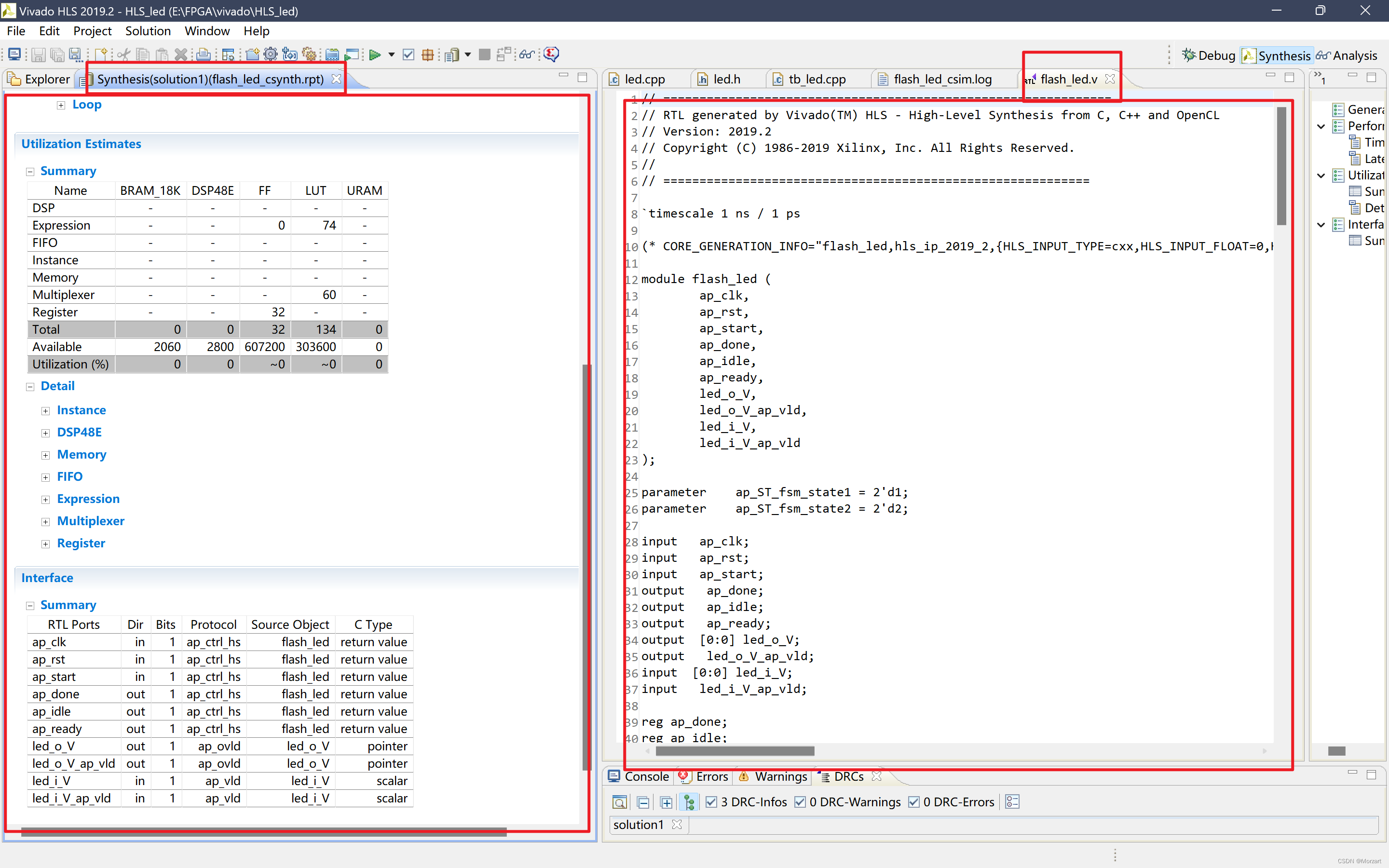
Task: Collapse the Detail section
Action: click(30, 387)
